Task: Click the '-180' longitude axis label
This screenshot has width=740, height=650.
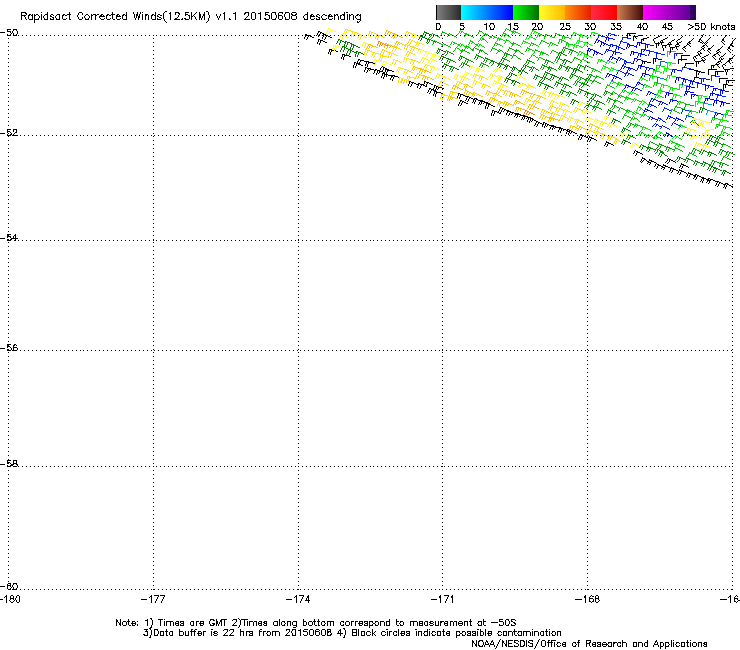Action: 10,599
